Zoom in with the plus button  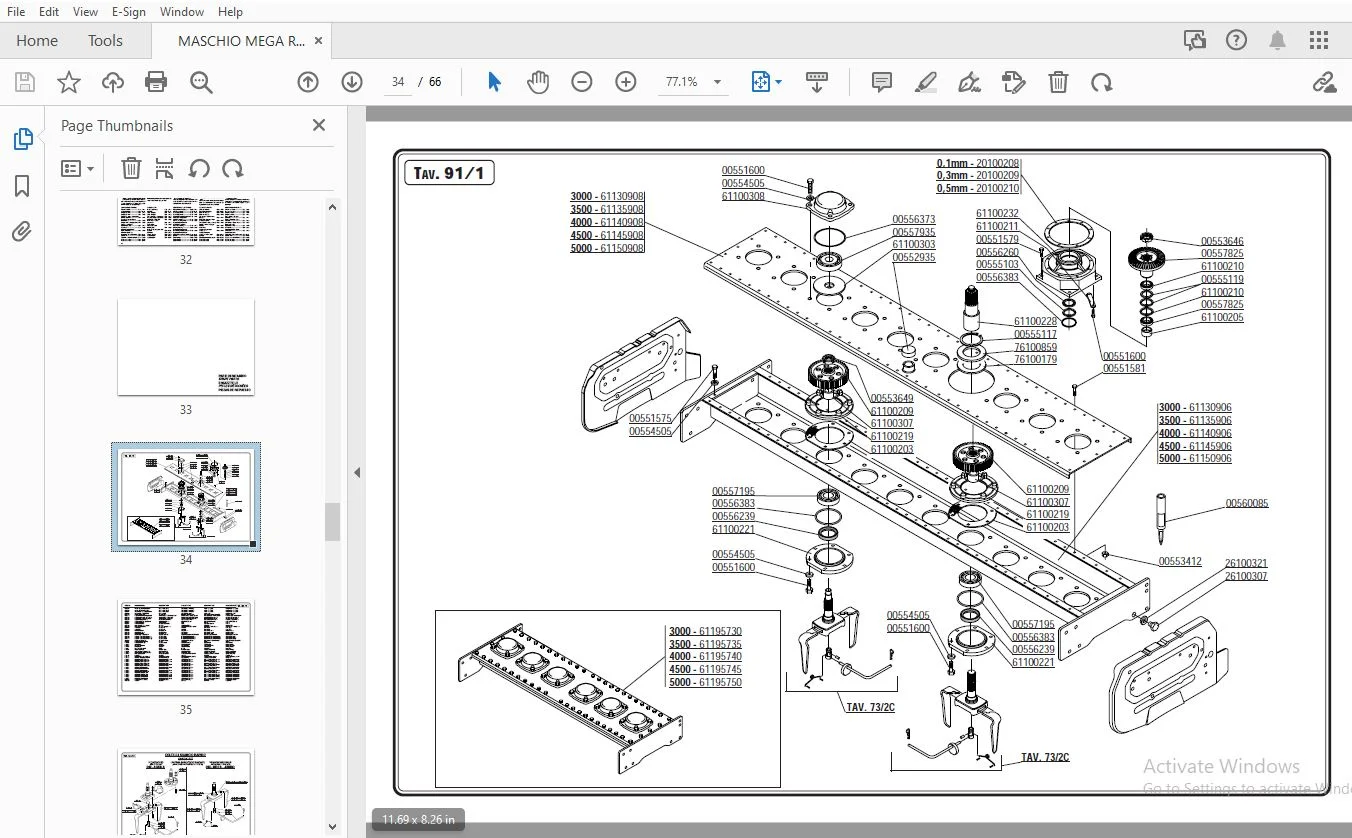pyautogui.click(x=626, y=82)
